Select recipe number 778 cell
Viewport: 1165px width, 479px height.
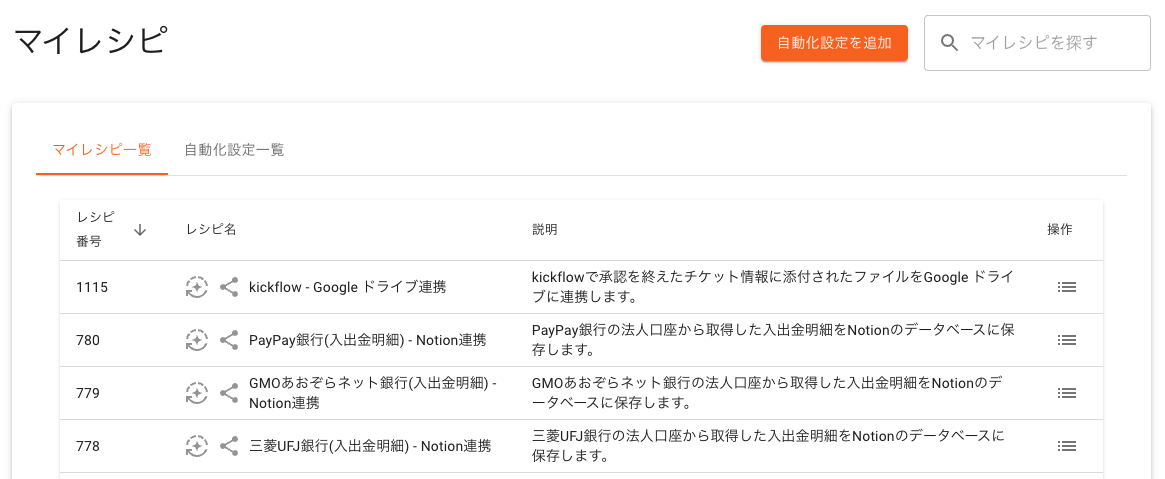(88, 447)
